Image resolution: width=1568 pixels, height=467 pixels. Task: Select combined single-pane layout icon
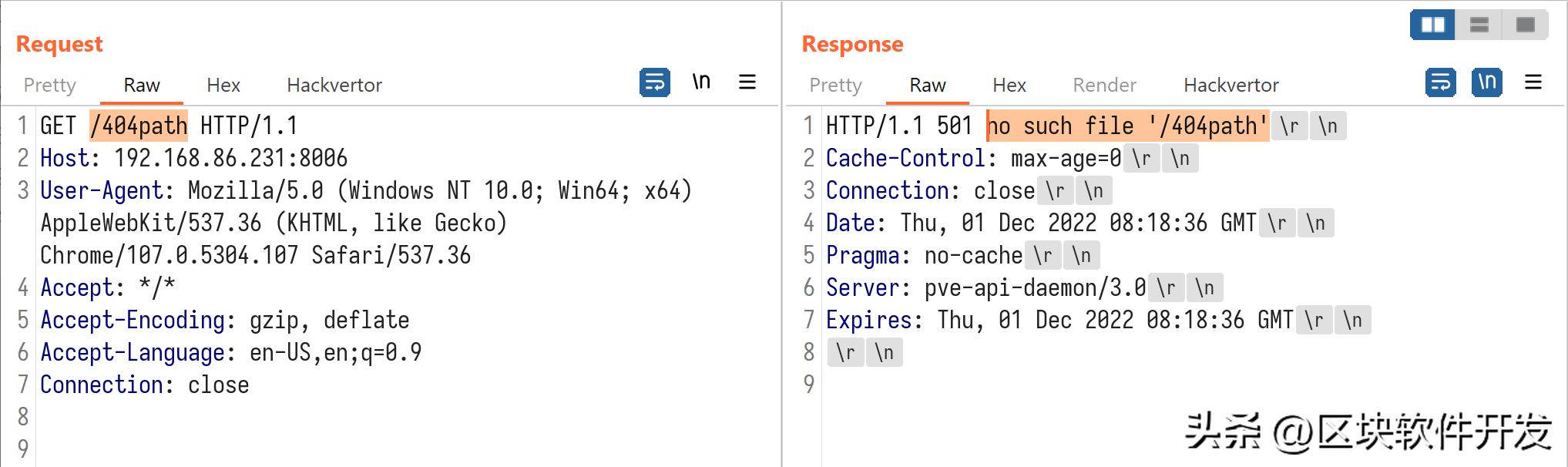point(1525,25)
